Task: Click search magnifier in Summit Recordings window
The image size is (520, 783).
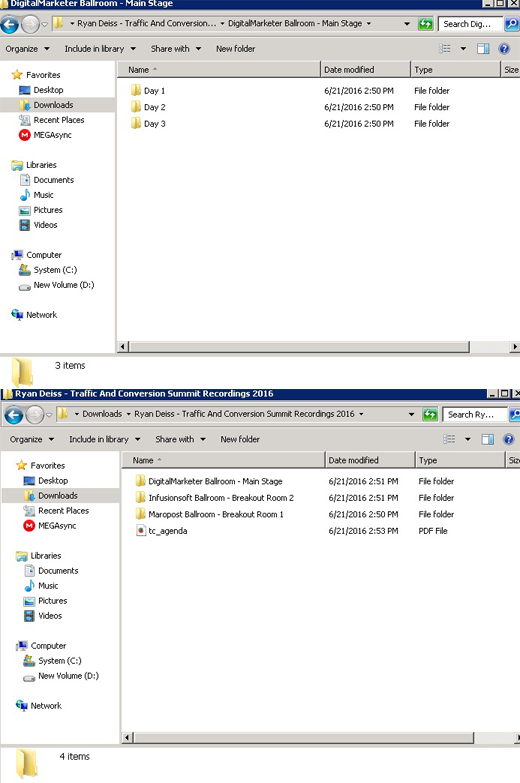Action: (x=515, y=414)
